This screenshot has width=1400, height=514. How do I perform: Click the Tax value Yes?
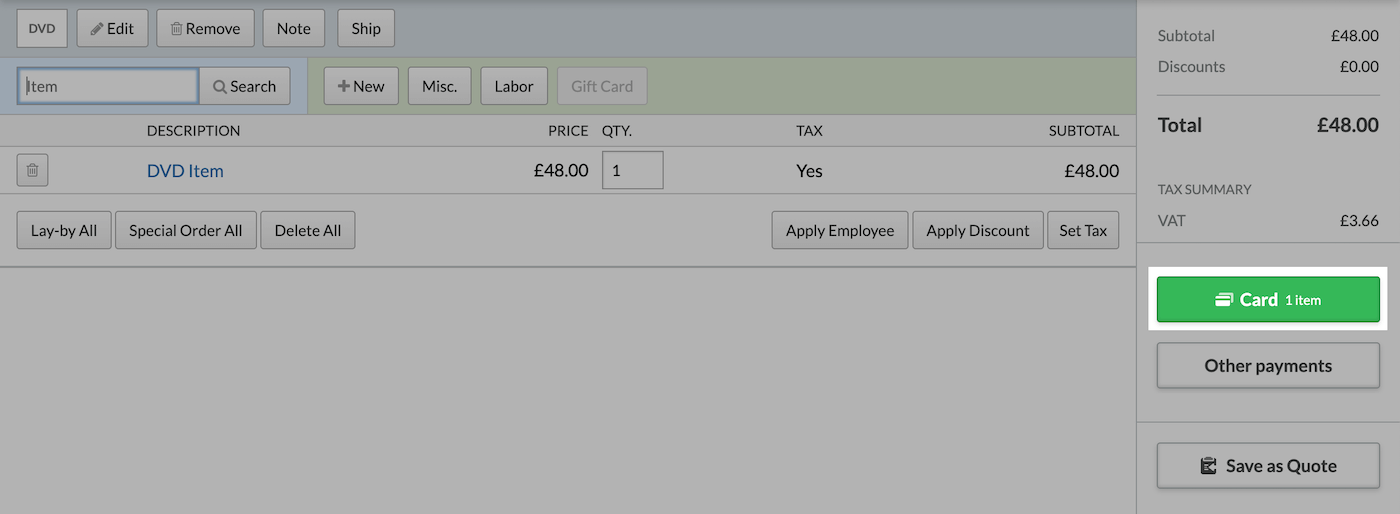809,171
